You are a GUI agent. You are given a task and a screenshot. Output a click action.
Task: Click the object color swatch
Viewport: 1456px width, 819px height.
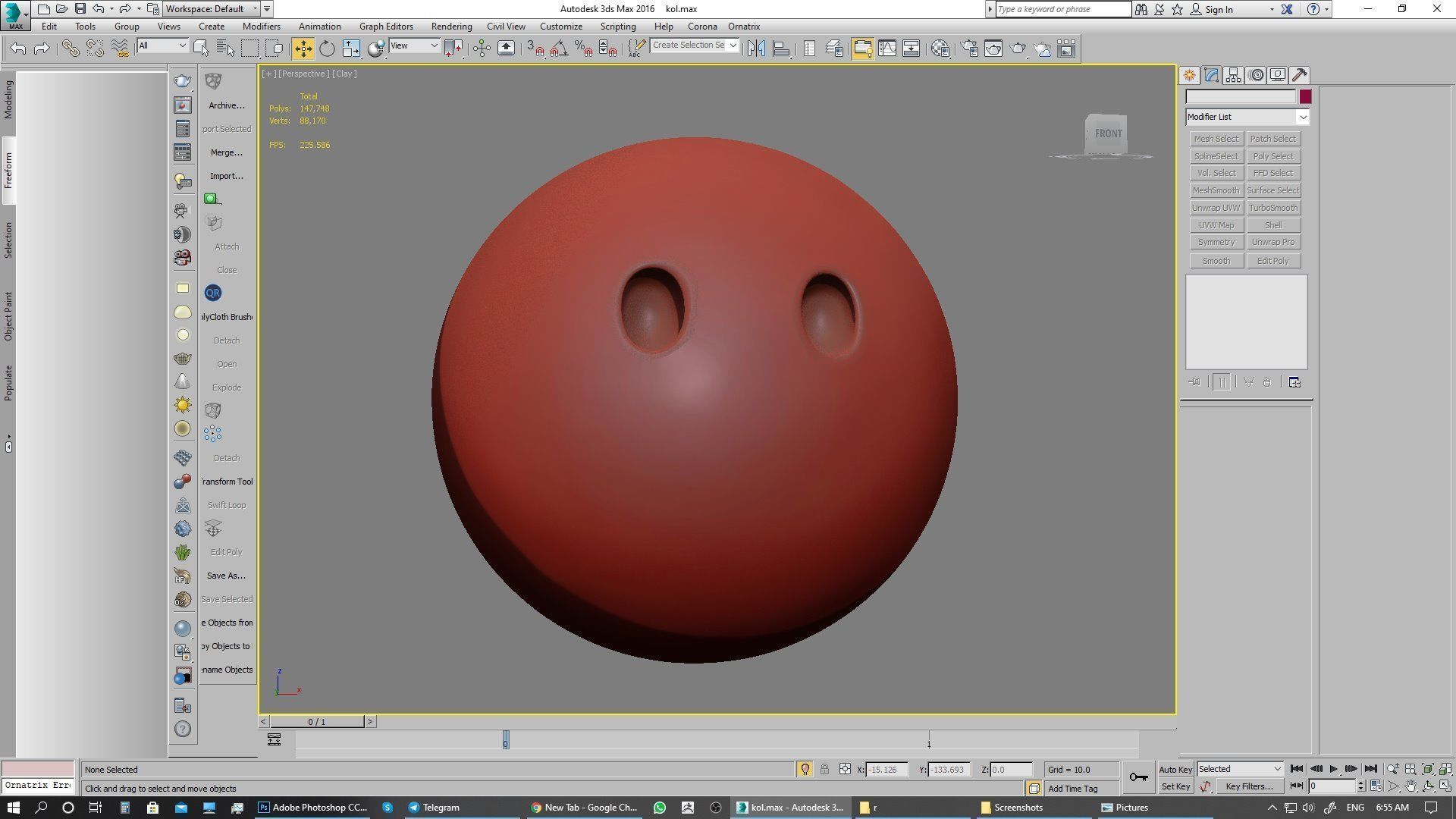1305,96
